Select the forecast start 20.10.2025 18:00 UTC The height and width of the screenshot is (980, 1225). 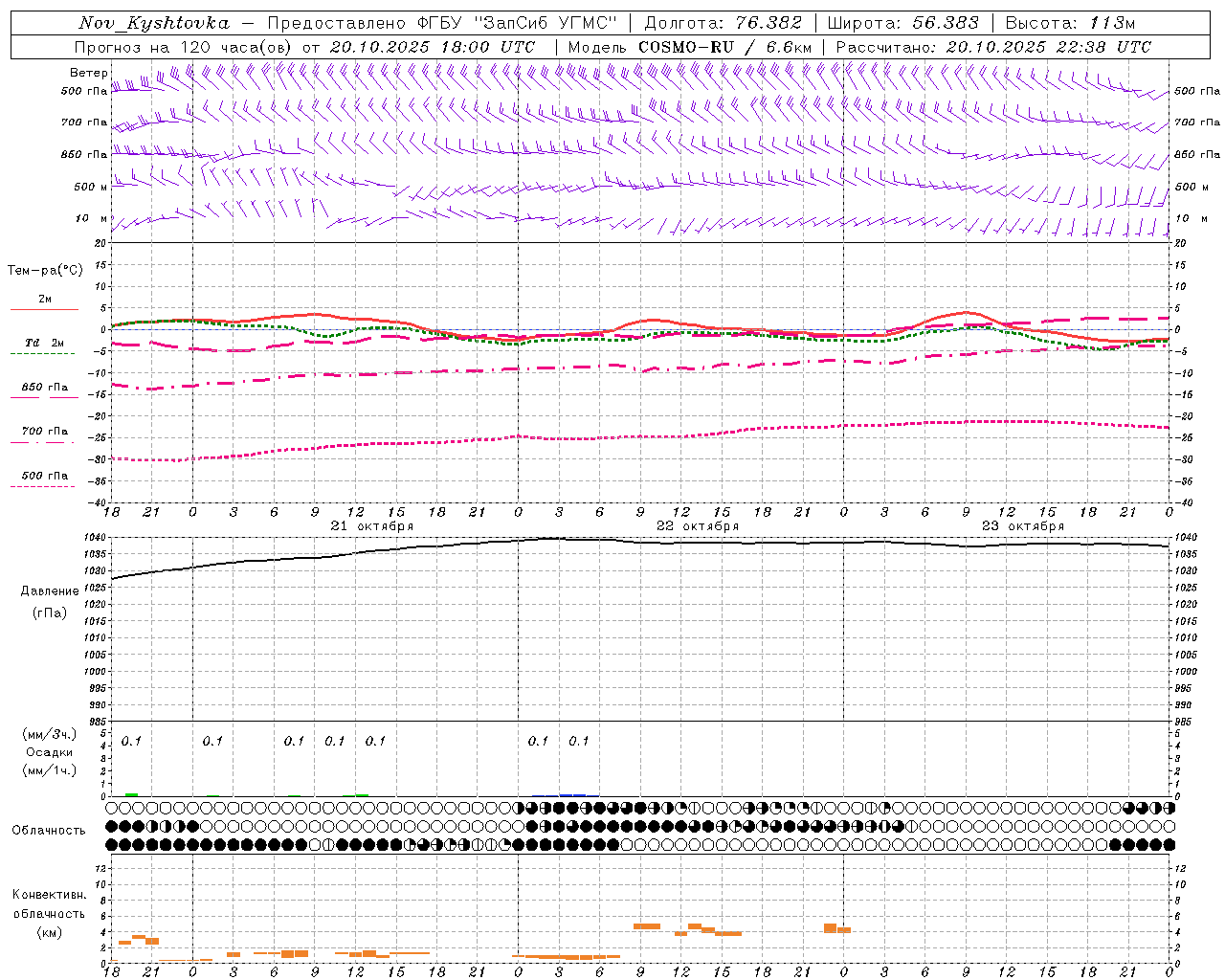click(x=433, y=47)
